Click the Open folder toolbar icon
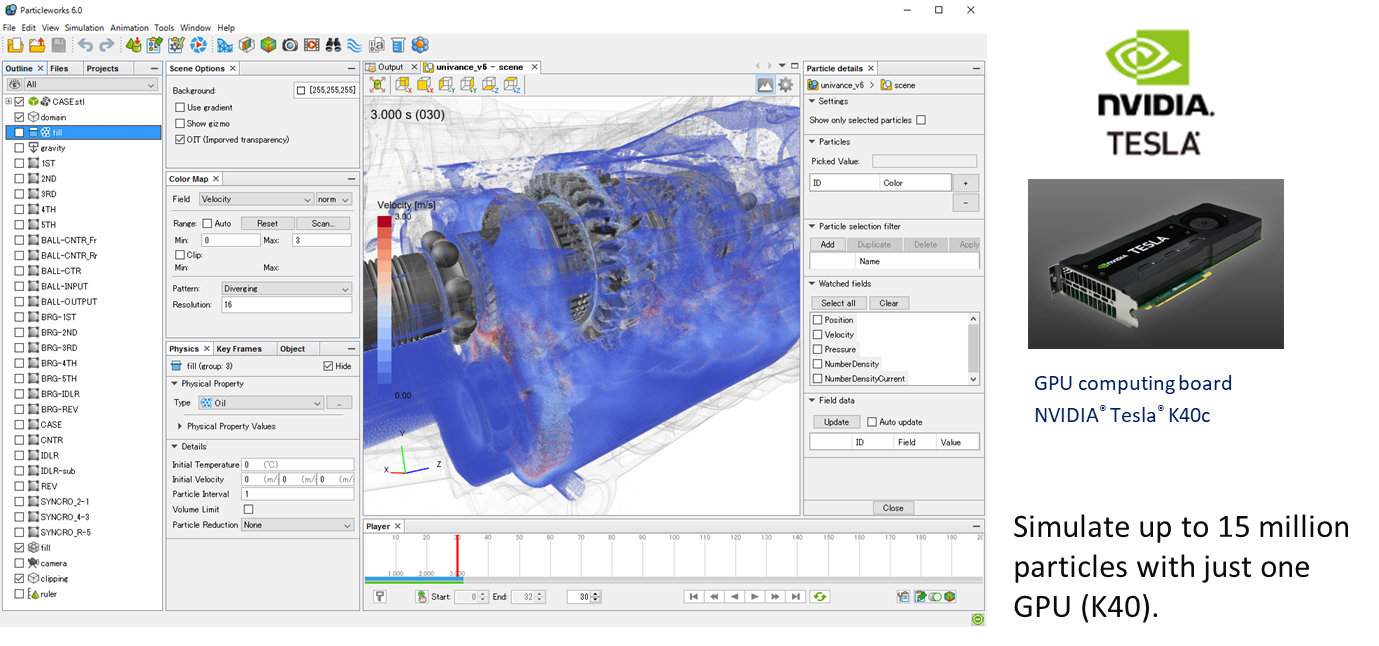This screenshot has height=646, width=1379. pyautogui.click(x=36, y=45)
